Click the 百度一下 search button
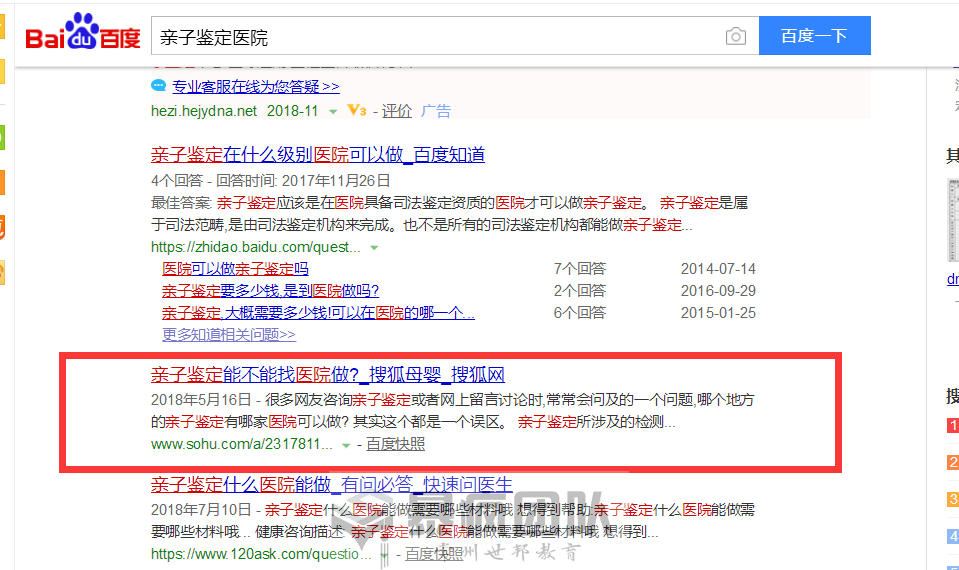The width and height of the screenshot is (959, 570). click(x=815, y=35)
